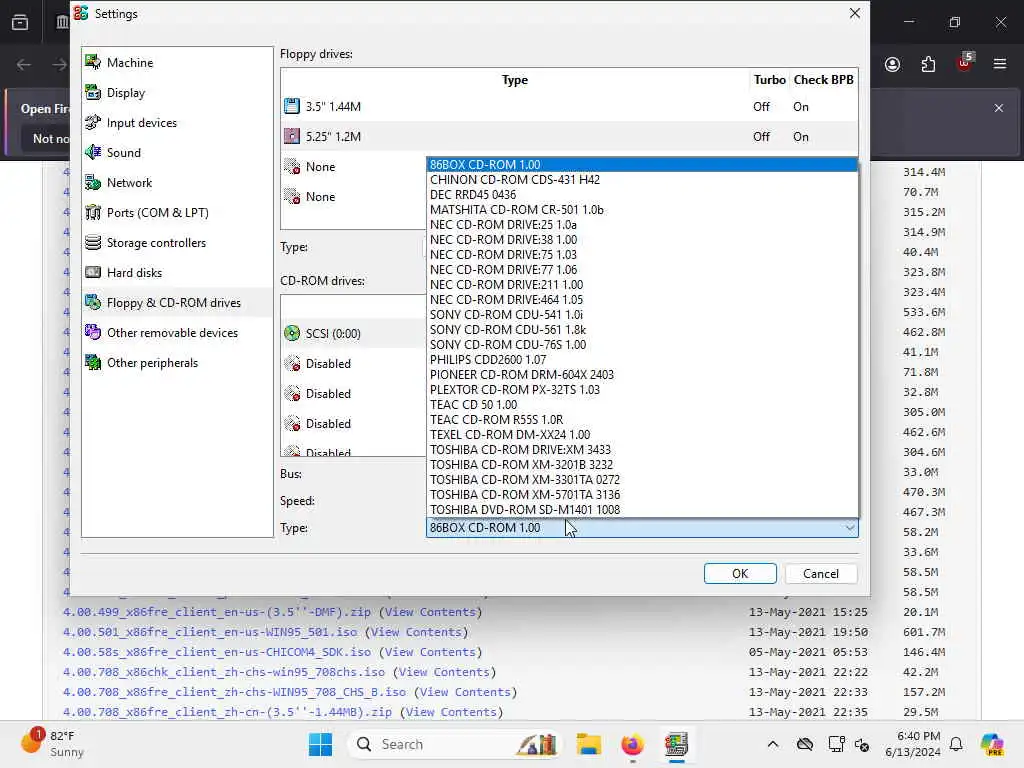
Task: View Contents of win95_708chs.iso
Action: click(444, 672)
